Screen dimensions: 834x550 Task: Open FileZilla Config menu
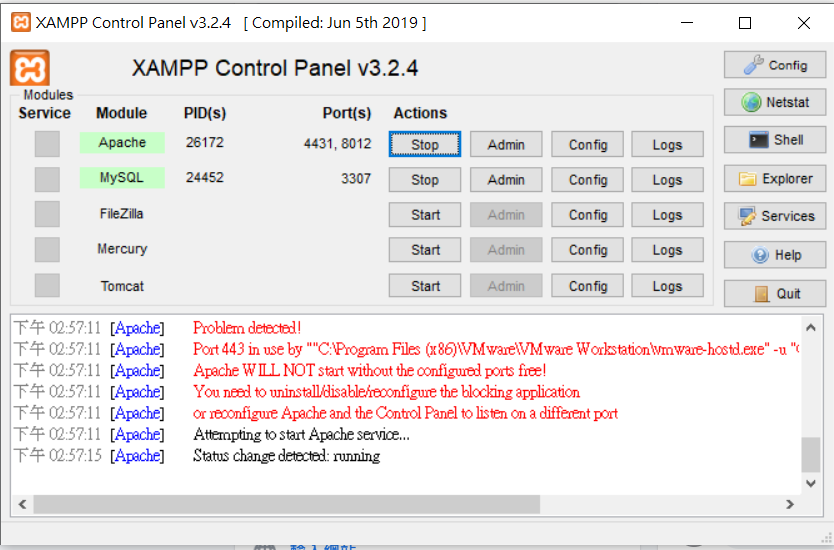pos(588,215)
